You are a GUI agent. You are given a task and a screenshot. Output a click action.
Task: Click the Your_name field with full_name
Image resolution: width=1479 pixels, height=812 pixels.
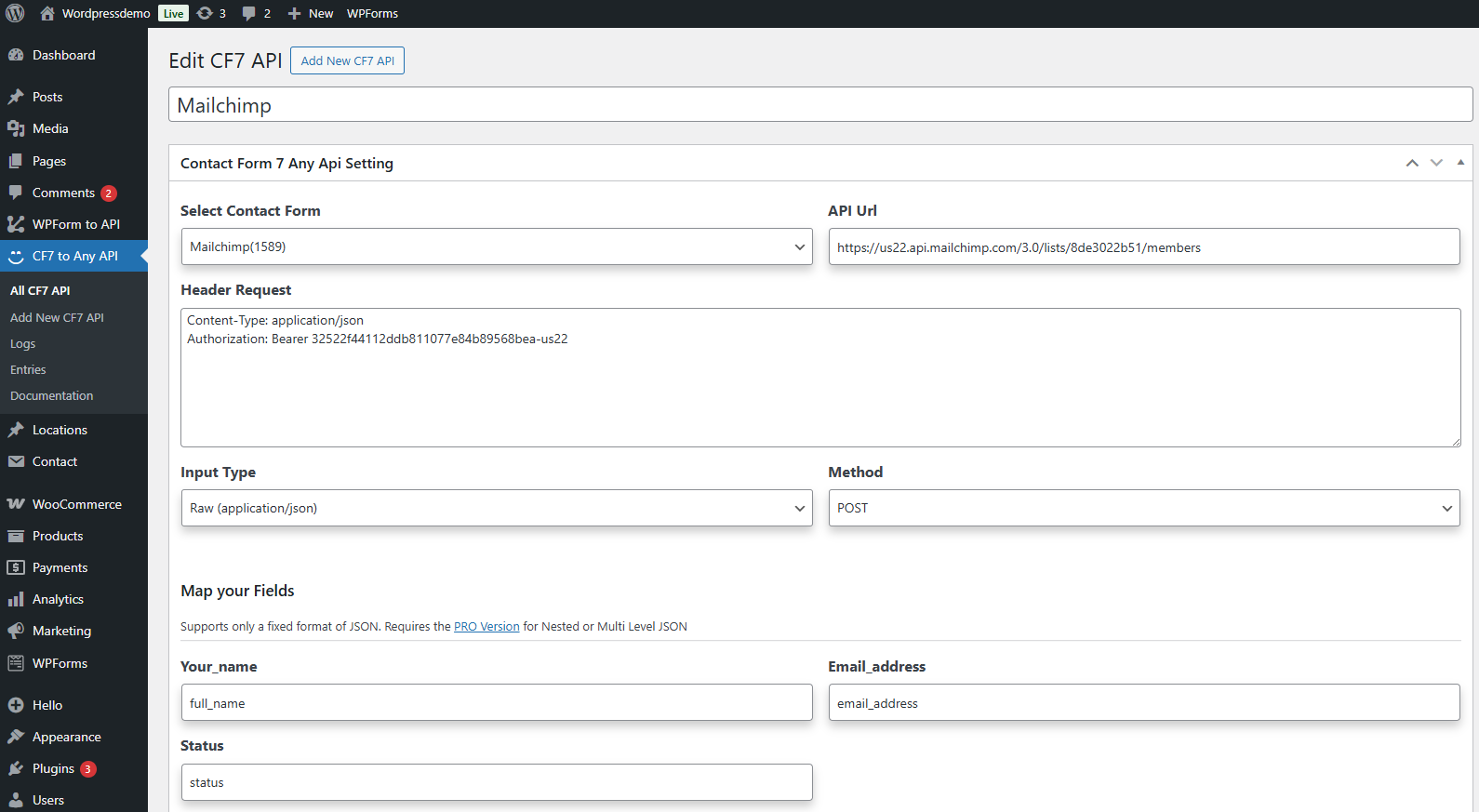pyautogui.click(x=497, y=702)
